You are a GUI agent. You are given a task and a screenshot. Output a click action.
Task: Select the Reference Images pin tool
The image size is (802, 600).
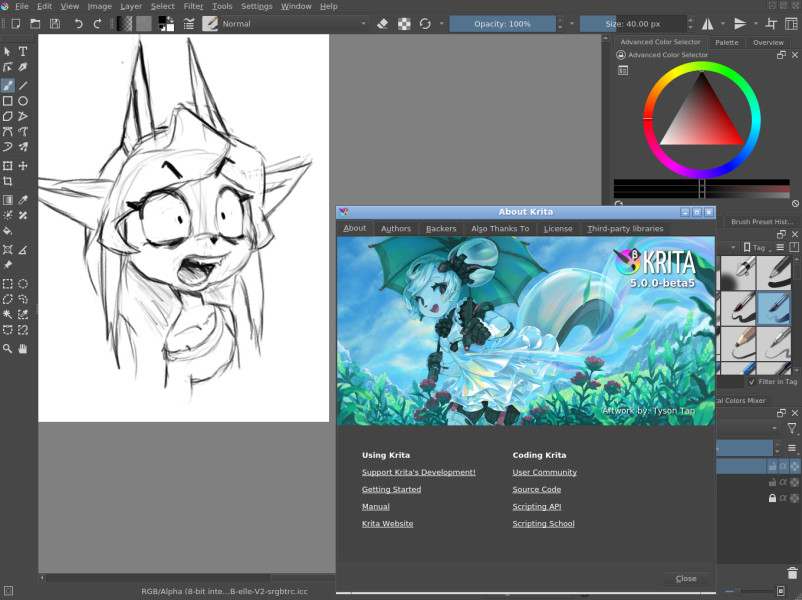(x=7, y=265)
